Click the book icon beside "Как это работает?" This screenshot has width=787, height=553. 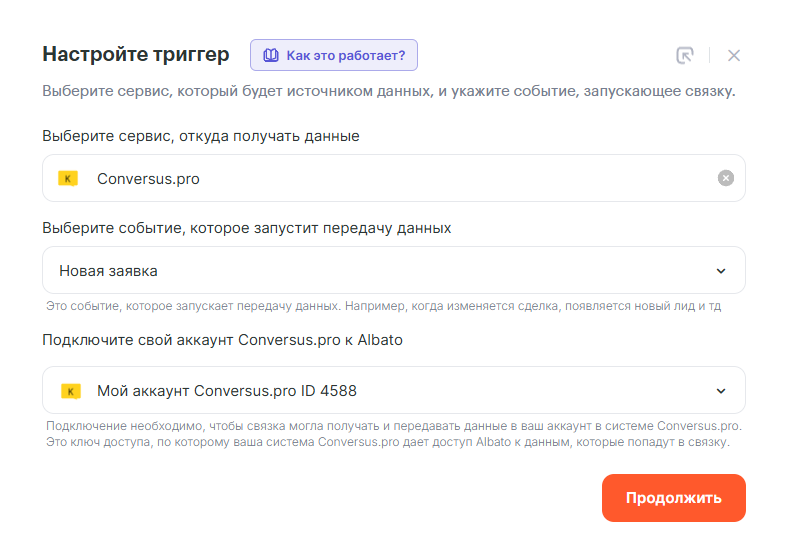click(270, 56)
